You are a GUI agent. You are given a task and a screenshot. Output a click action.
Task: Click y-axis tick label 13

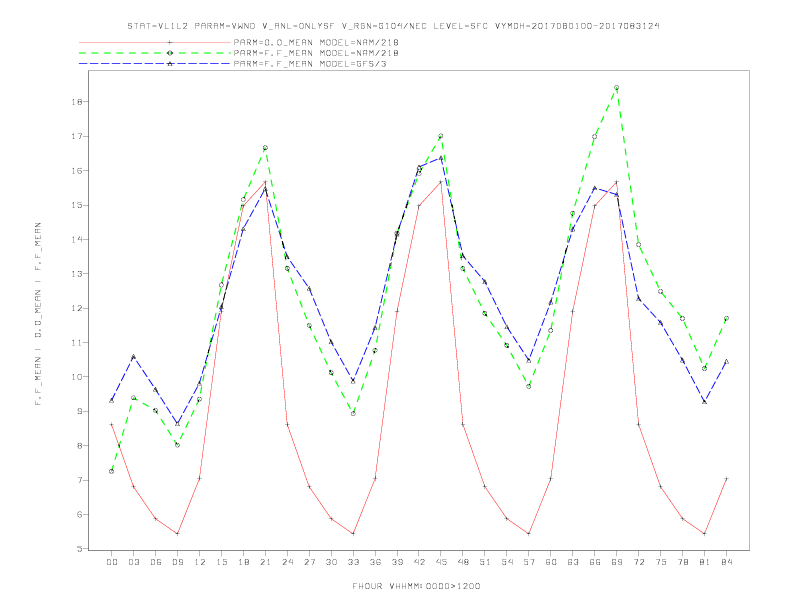click(x=77, y=274)
